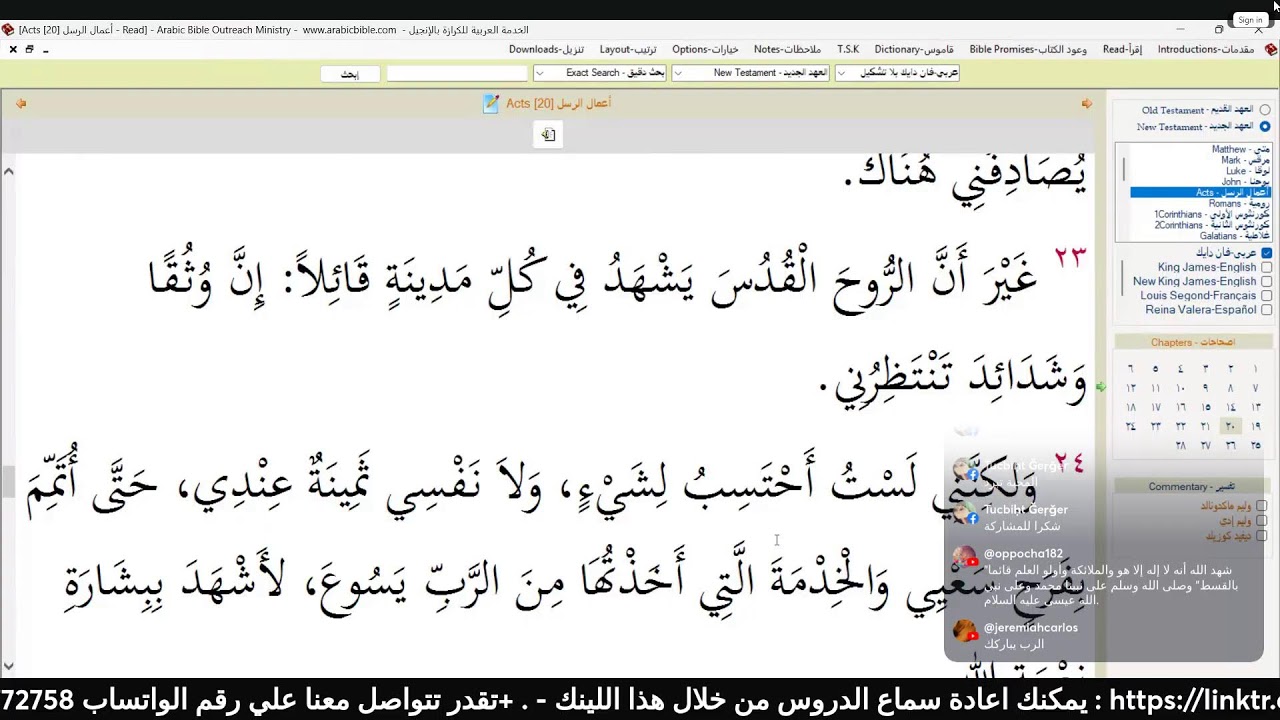Go to the next chapter with right orange arrow
This screenshot has height=720, width=1280.
coord(1087,103)
